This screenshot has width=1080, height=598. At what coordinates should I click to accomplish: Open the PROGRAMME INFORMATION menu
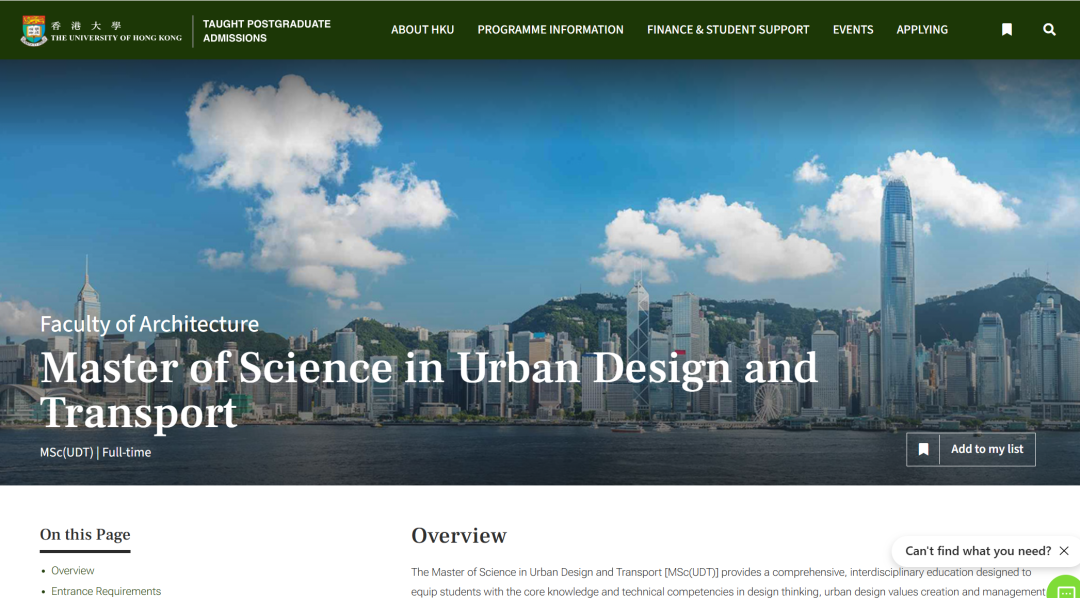550,30
